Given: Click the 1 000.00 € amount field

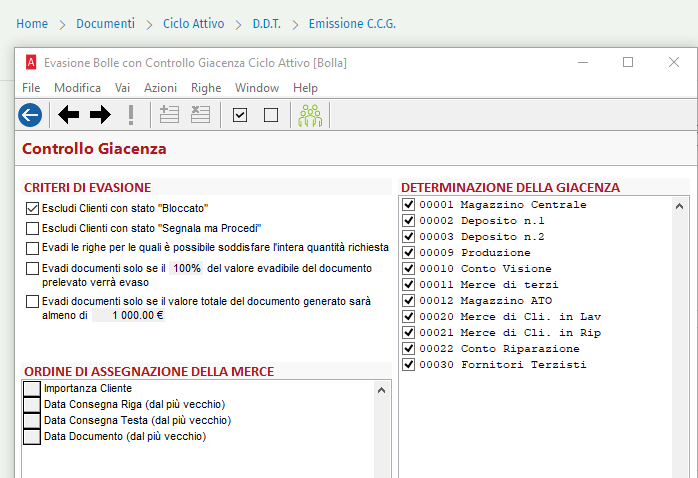Looking at the screenshot, I should (x=129, y=315).
